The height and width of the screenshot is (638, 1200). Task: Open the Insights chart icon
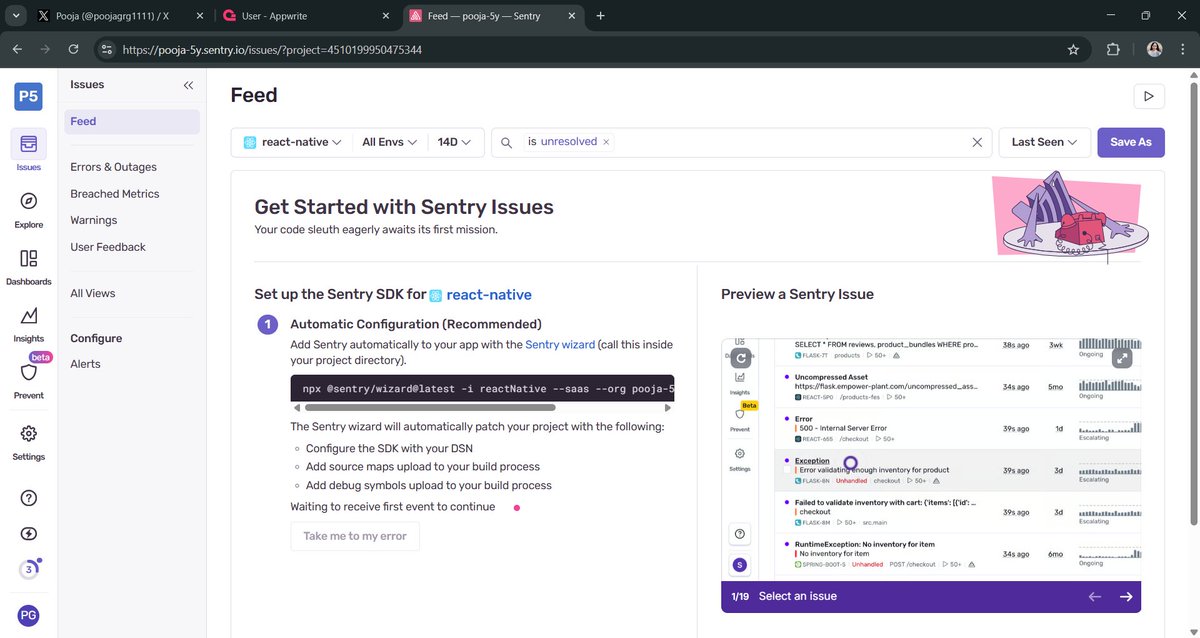pos(29,315)
